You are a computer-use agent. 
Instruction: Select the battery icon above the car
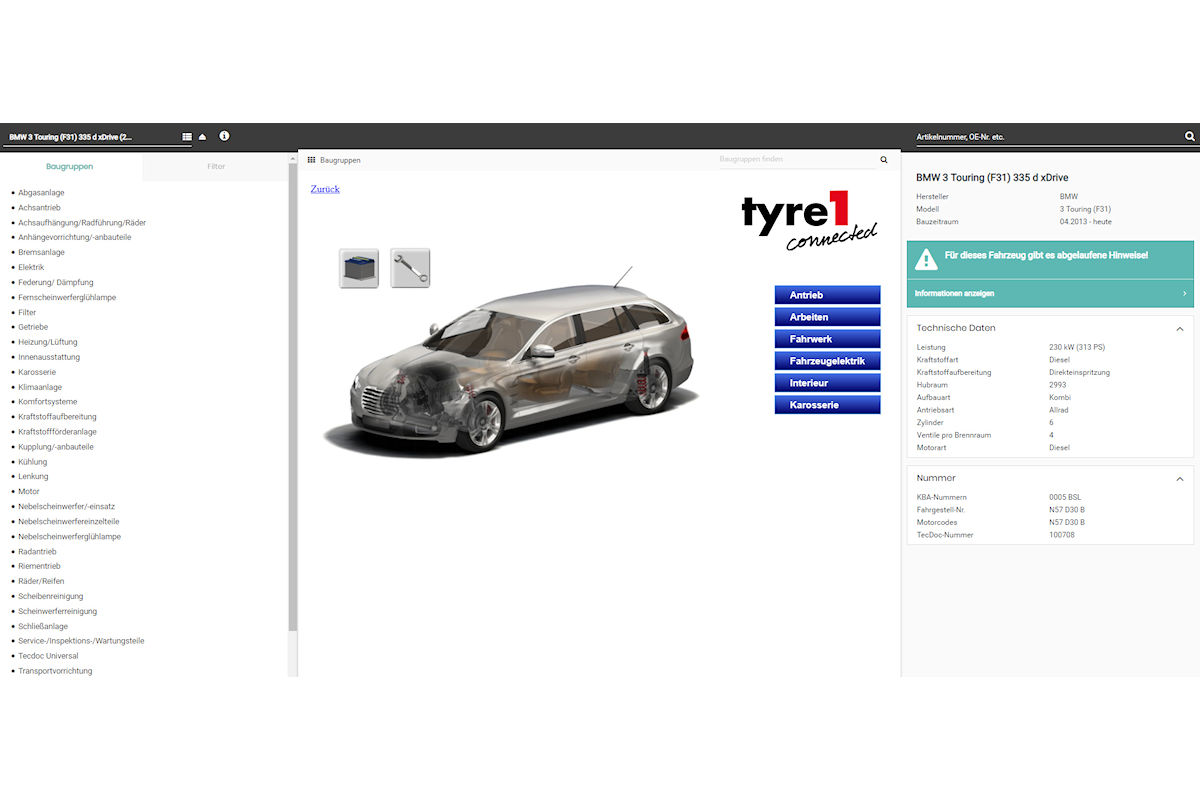coord(359,268)
